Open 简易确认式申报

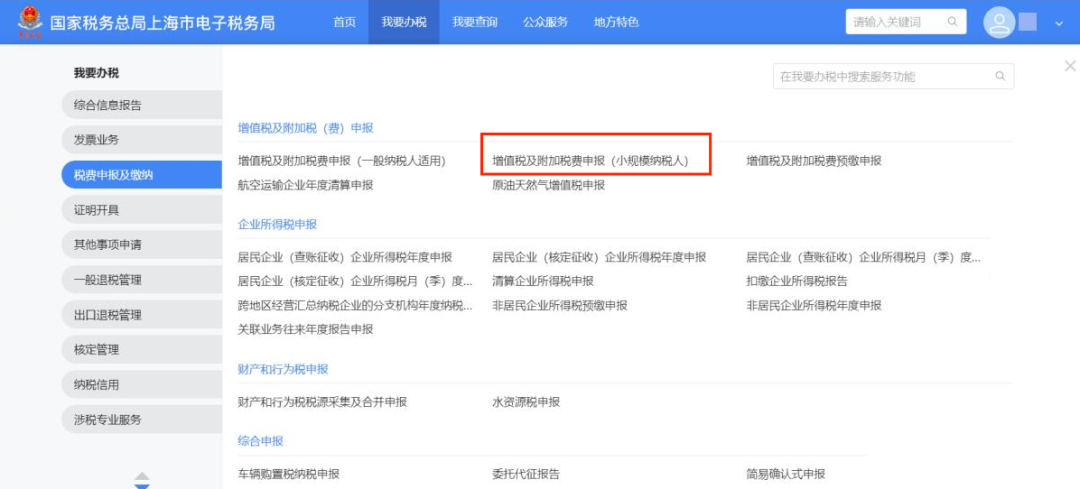[x=786, y=474]
